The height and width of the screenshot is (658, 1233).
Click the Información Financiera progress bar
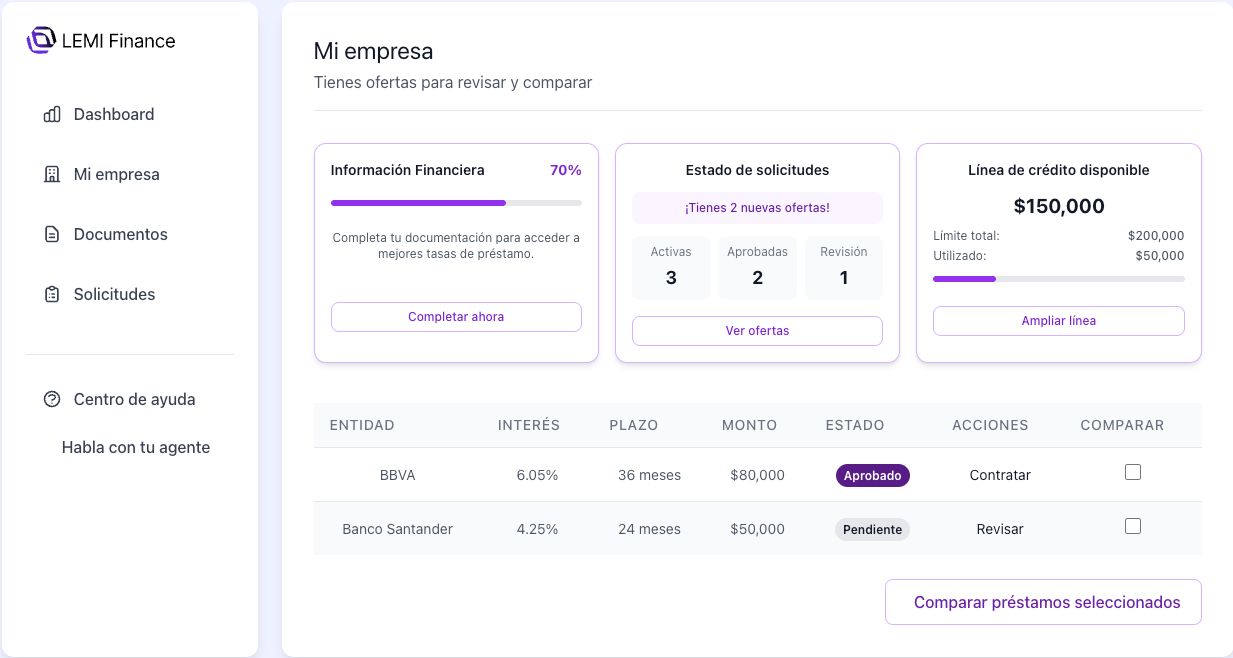(x=456, y=203)
